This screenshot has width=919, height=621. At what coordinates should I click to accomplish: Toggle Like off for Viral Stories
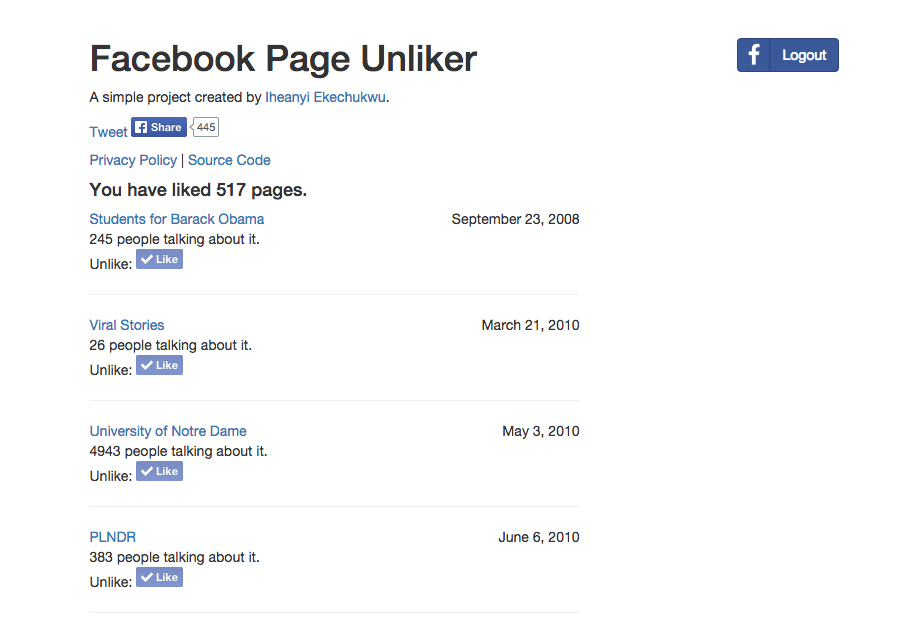(x=159, y=365)
